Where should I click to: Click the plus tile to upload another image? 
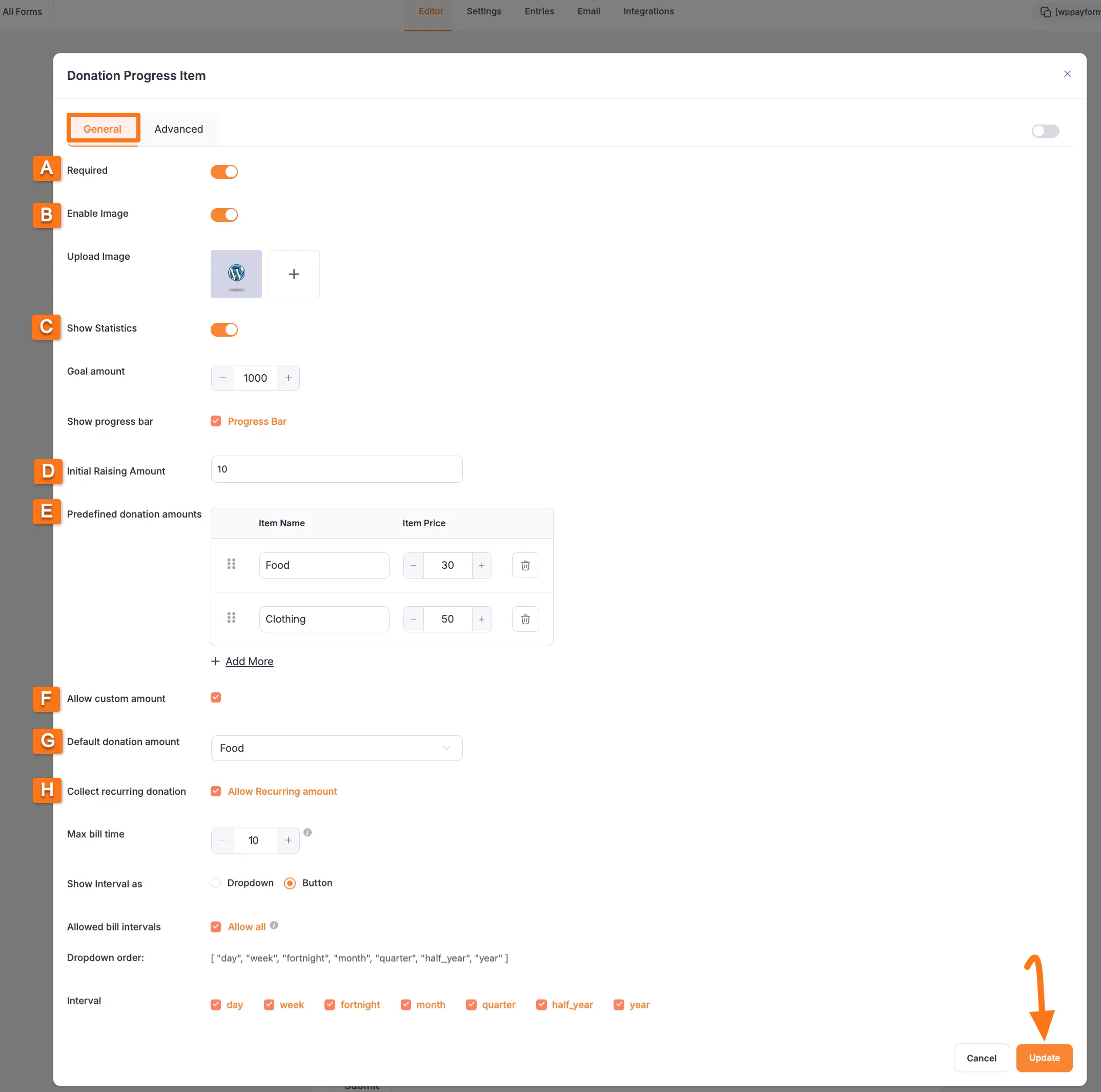click(x=294, y=274)
